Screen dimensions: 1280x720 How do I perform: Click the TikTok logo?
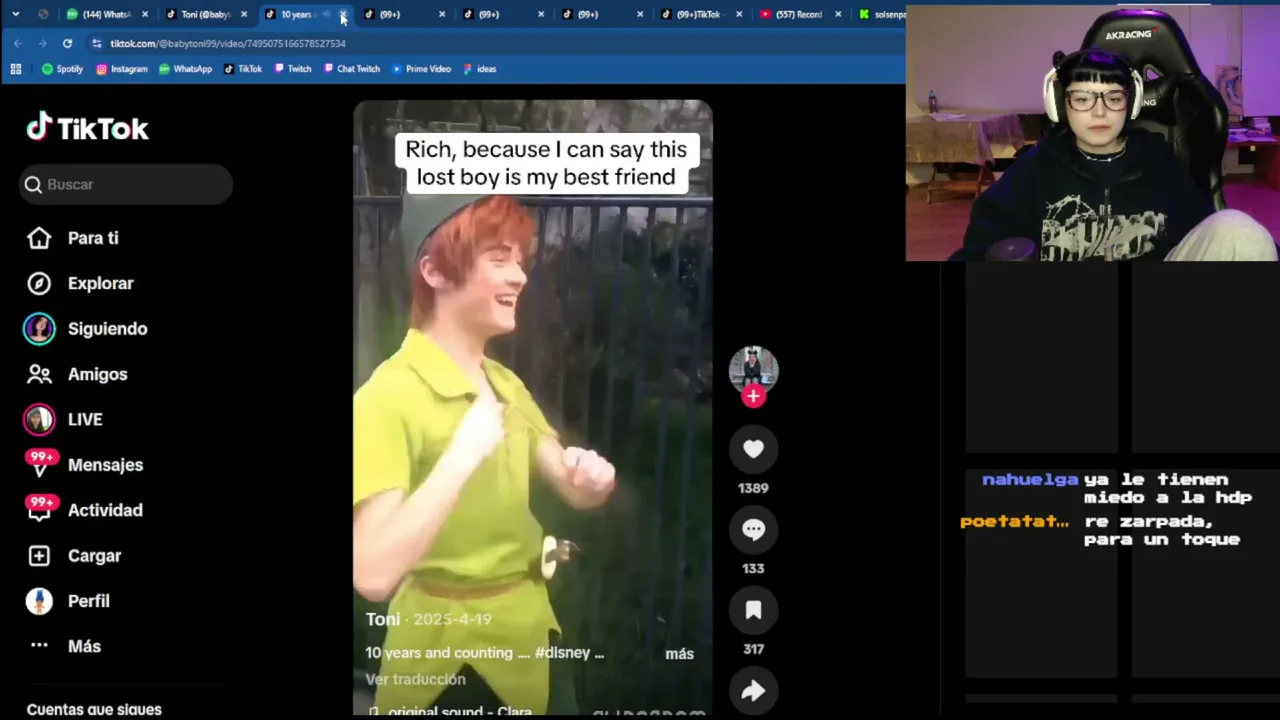87,128
